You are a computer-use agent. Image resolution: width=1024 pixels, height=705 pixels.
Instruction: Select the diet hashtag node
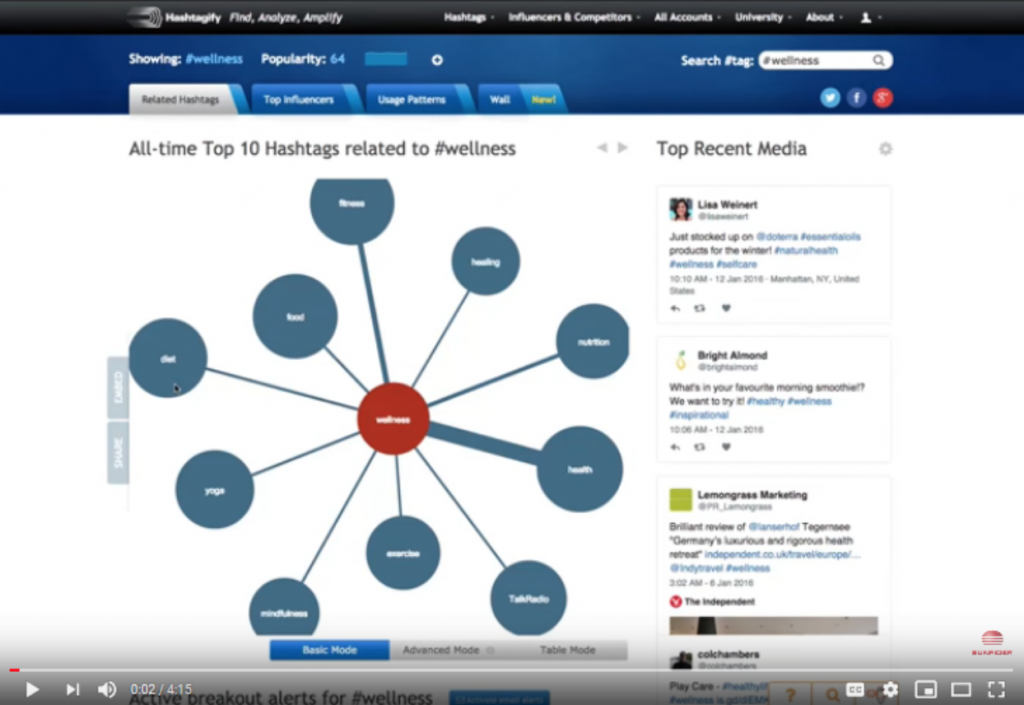(168, 358)
